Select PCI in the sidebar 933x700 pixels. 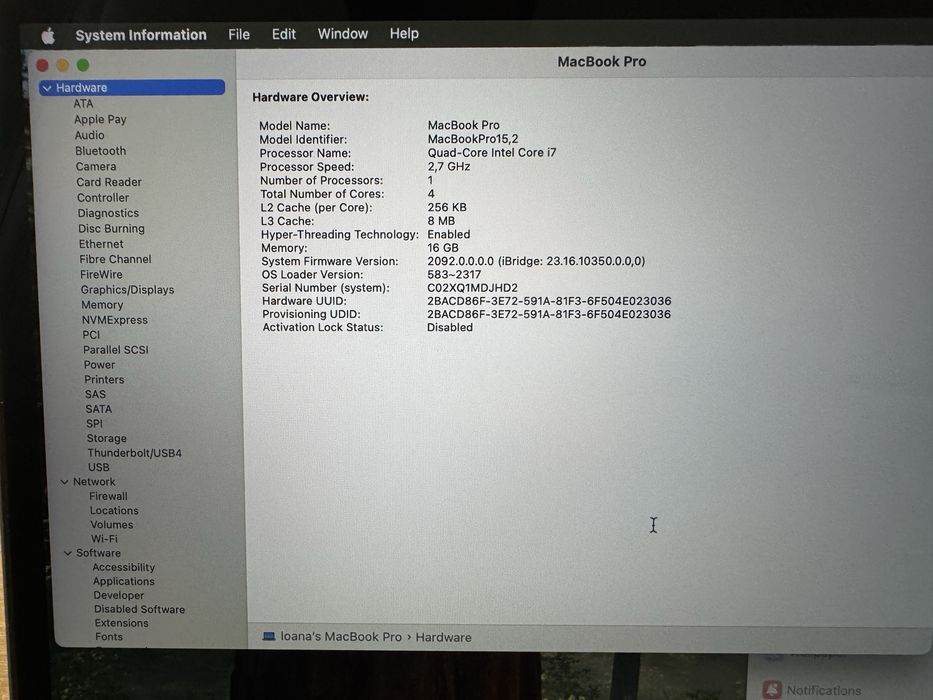[x=91, y=335]
